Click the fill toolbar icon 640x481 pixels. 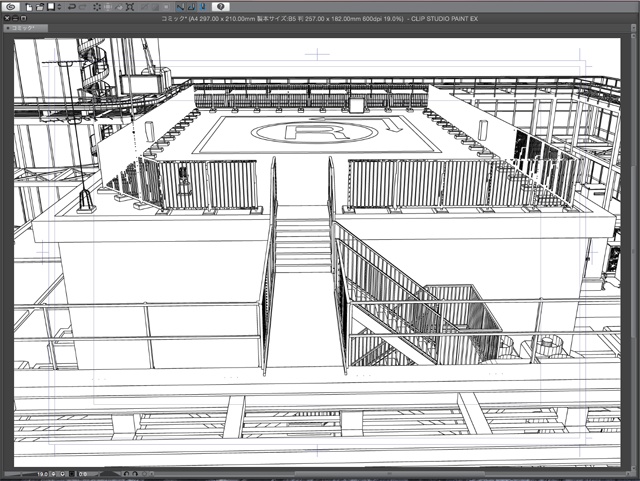click(120, 7)
